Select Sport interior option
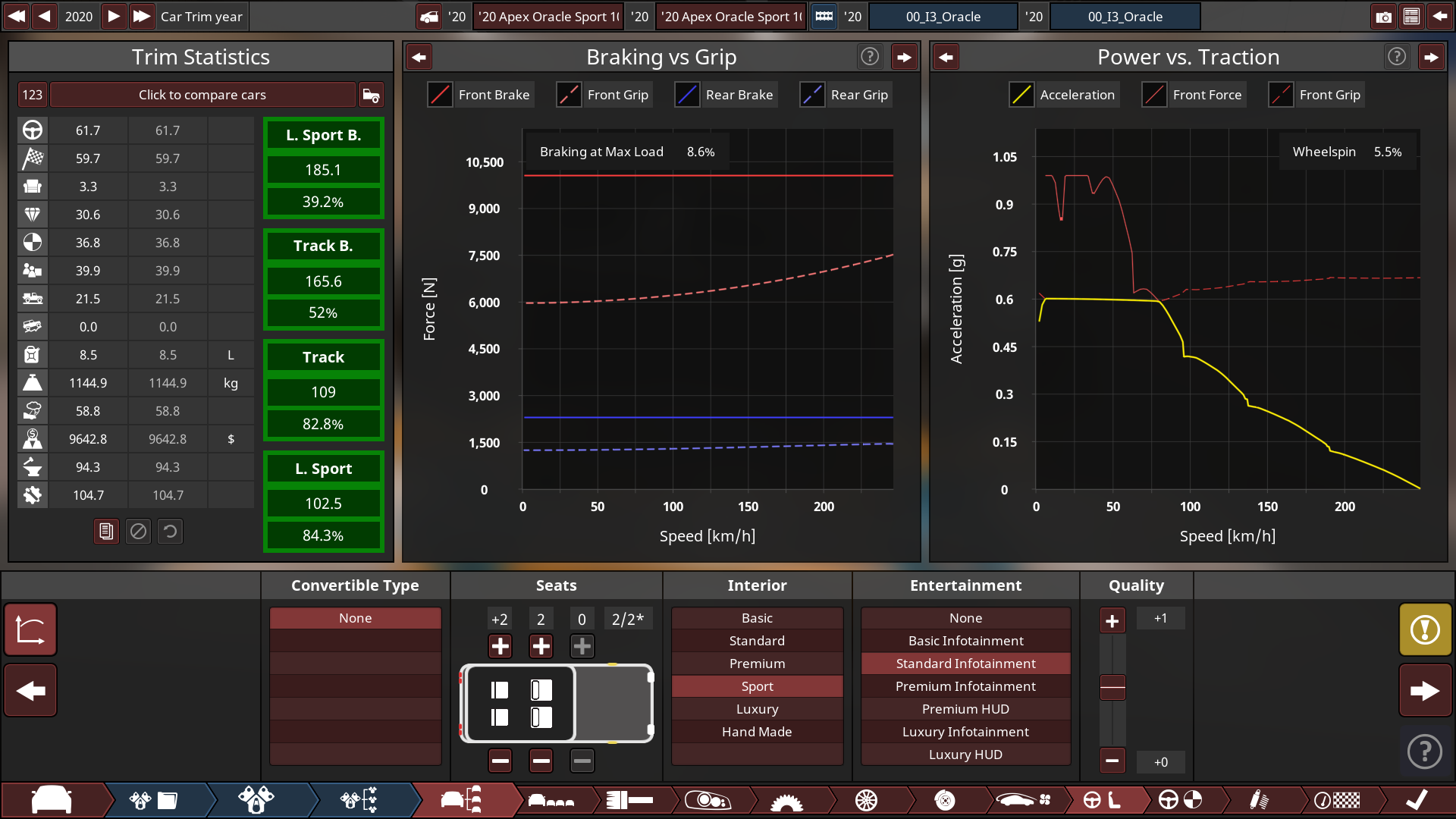 pos(757,686)
